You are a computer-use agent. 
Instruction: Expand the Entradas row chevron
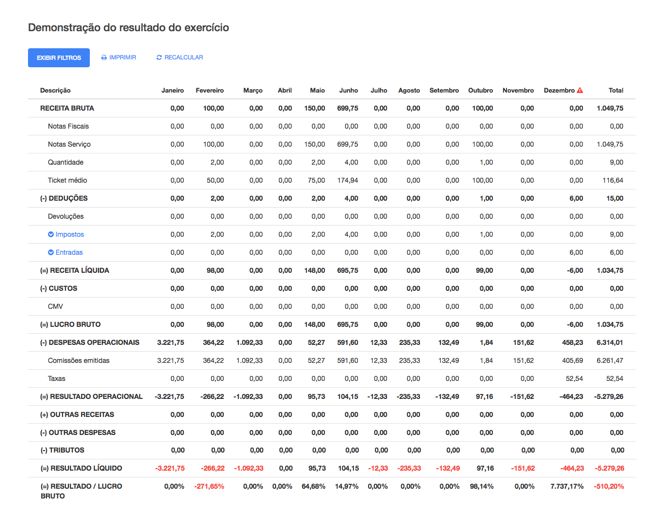pos(51,252)
